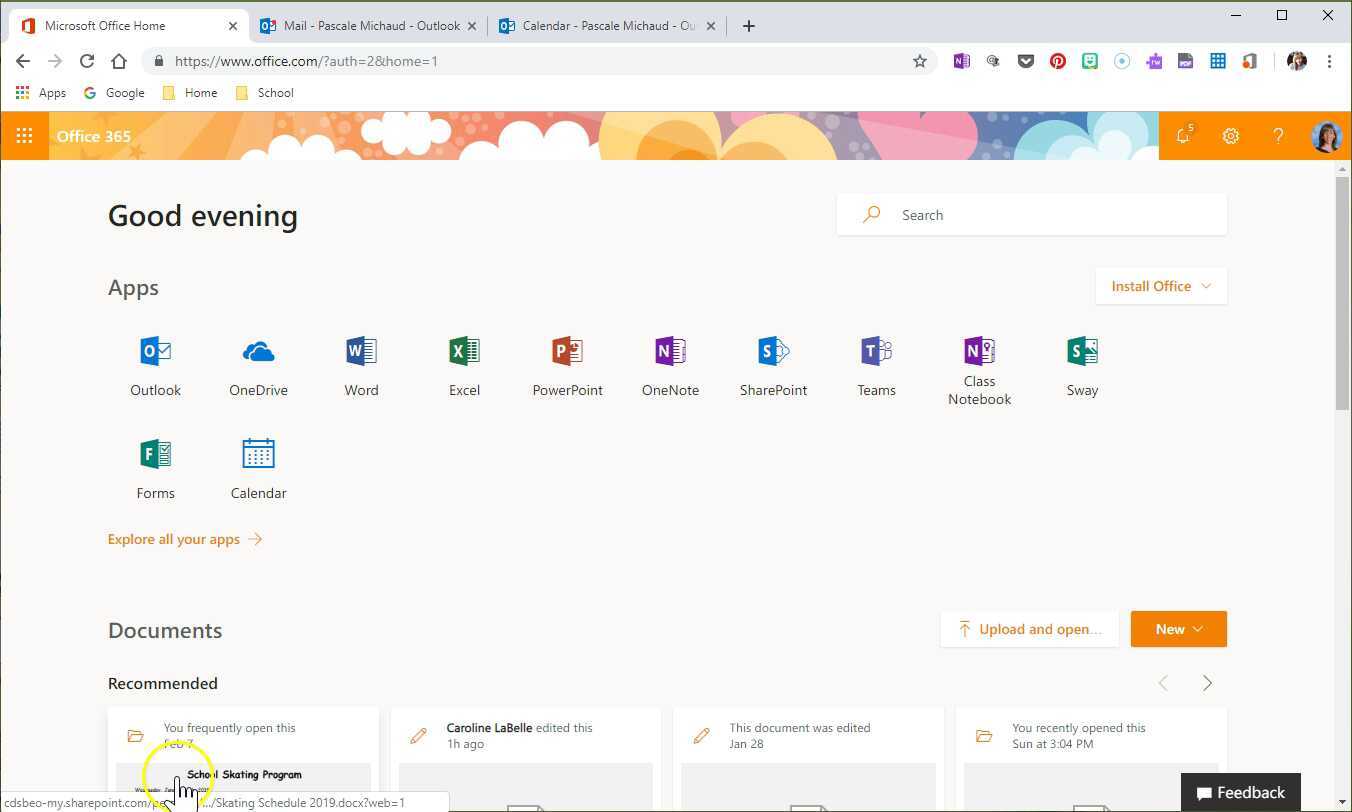Screen dimensions: 1352x812
Task: Open the document opened Sun at 3:04 PM
Action: [1092, 759]
